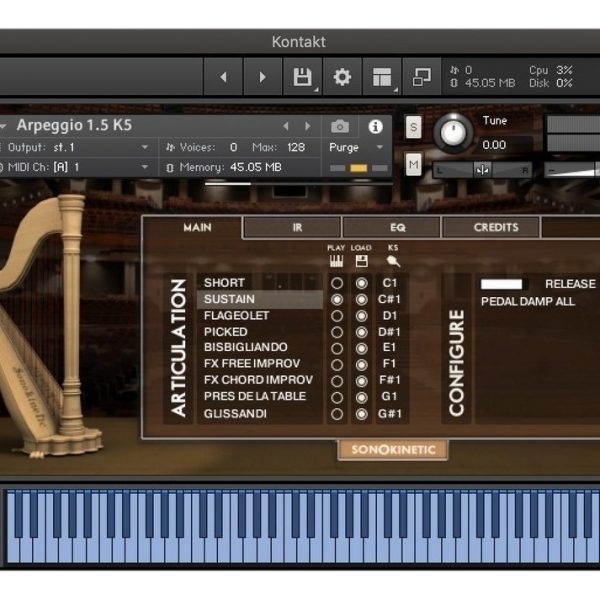Click the previous arrow in Kontakt toolbar
Image resolution: width=600 pixels, height=600 pixels.
[223, 77]
